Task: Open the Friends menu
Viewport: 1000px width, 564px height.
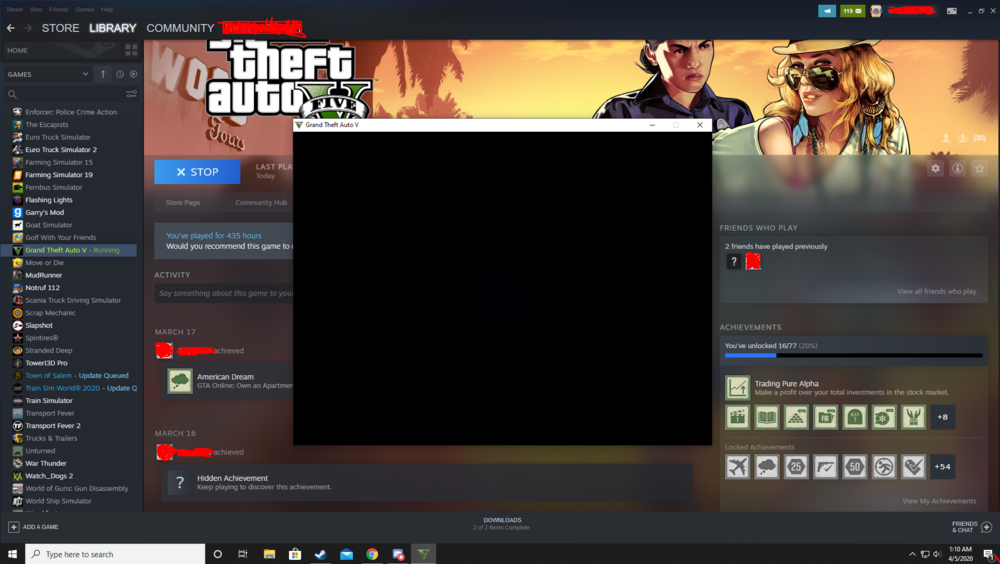Action: coord(58,9)
